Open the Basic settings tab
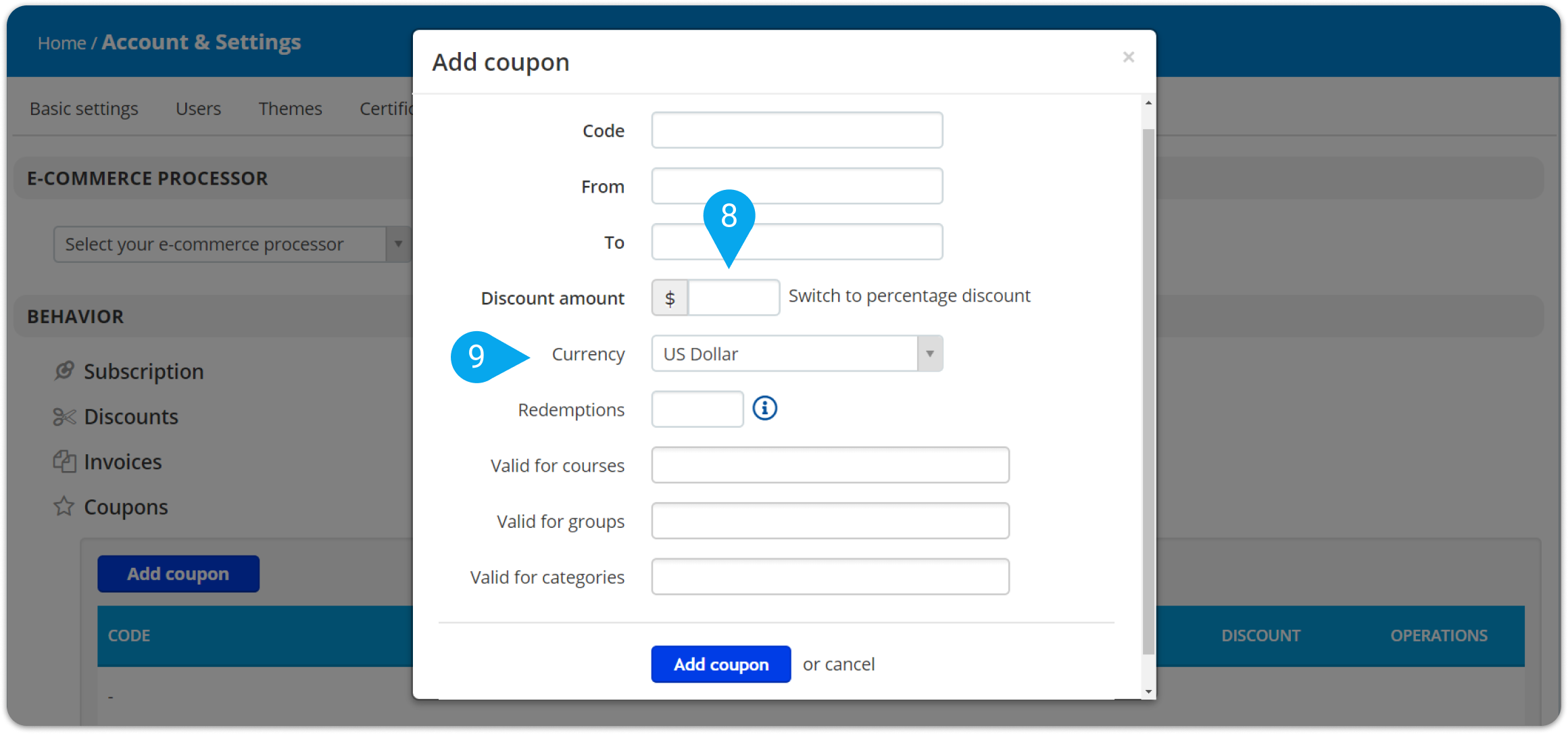The image size is (1568, 734). 84,109
